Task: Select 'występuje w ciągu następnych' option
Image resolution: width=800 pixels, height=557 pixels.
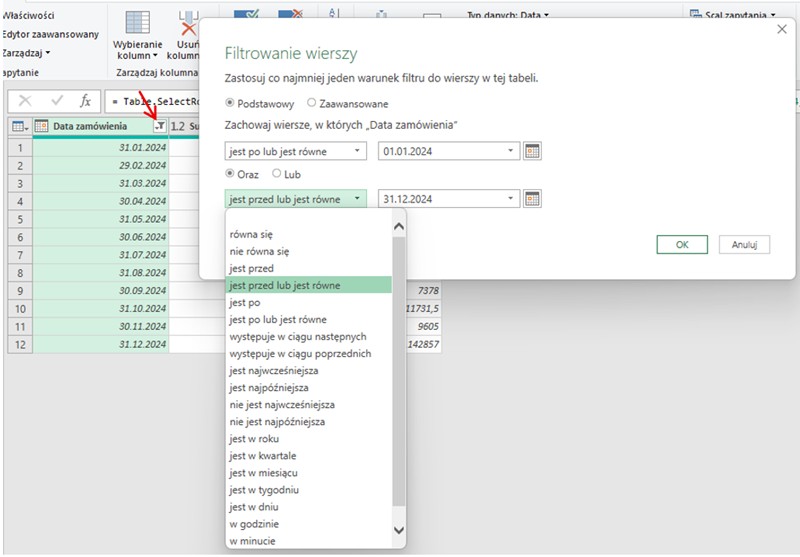Action: 308,337
